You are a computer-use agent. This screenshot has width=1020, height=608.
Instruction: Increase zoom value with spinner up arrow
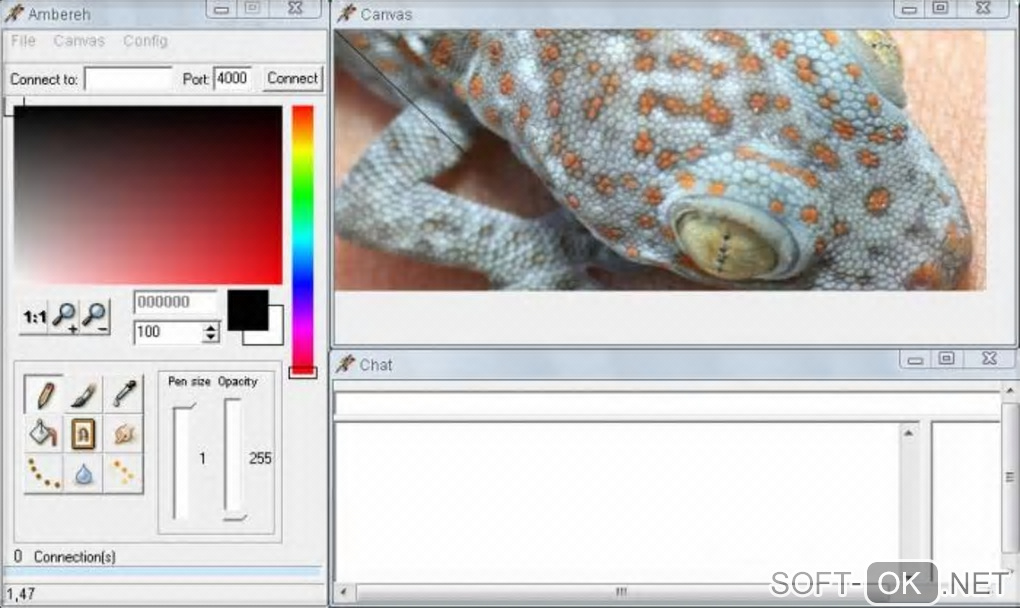pyautogui.click(x=210, y=327)
